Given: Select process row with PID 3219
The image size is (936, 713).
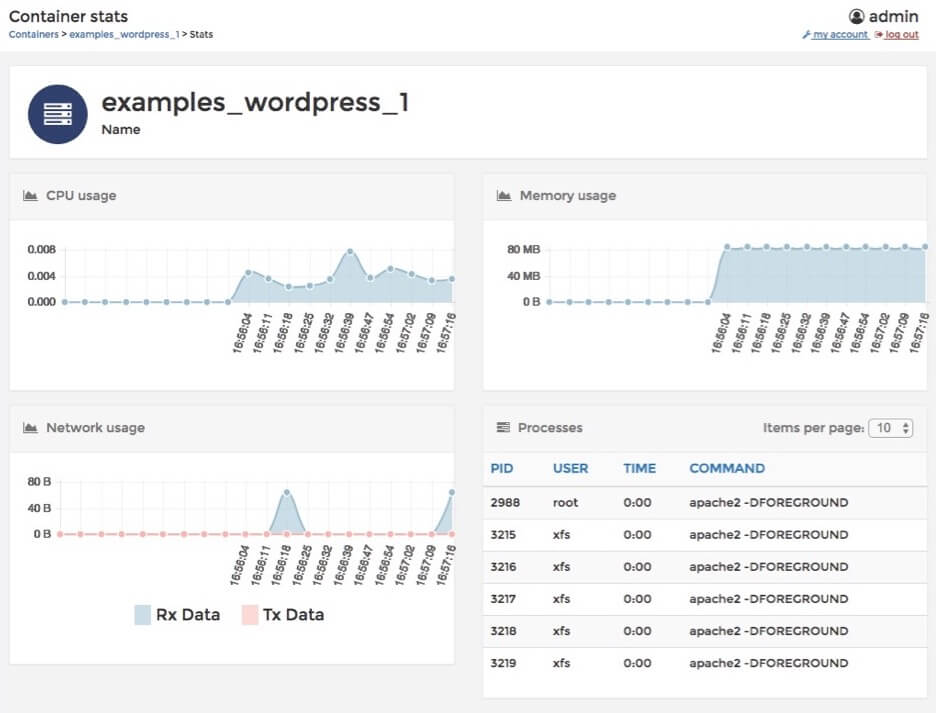Looking at the screenshot, I should (x=704, y=663).
